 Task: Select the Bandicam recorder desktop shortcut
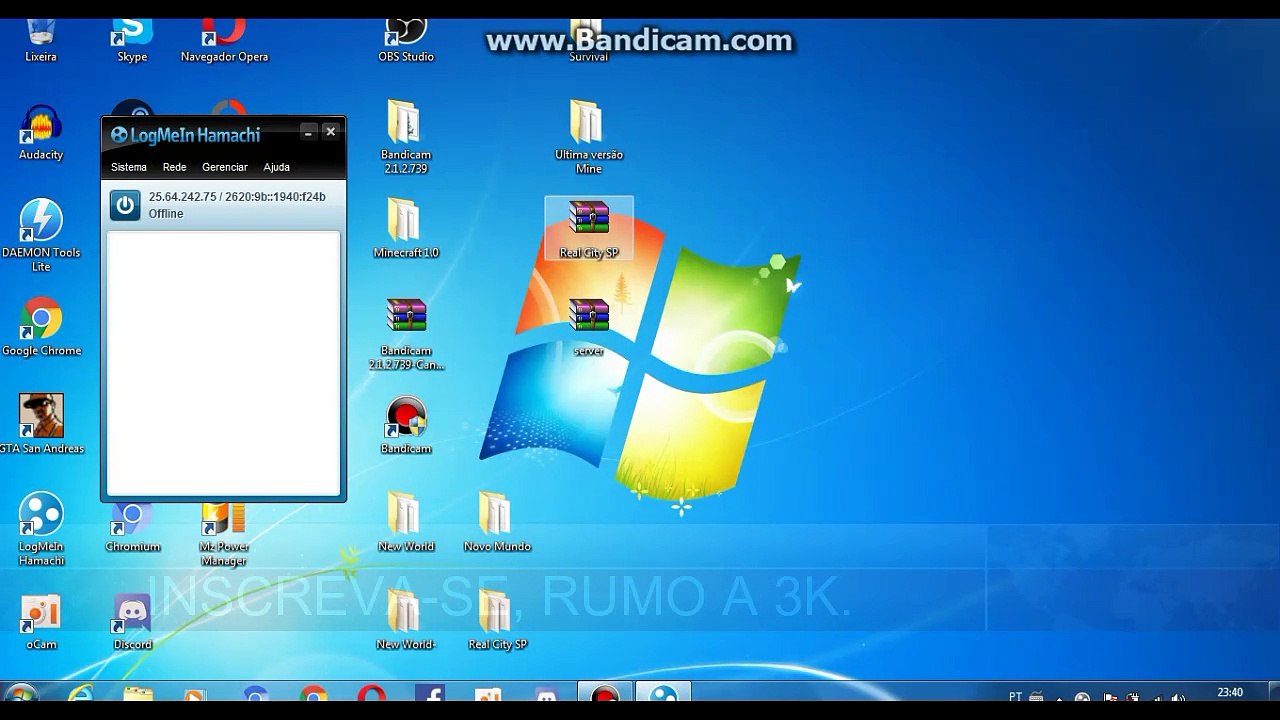(x=406, y=425)
